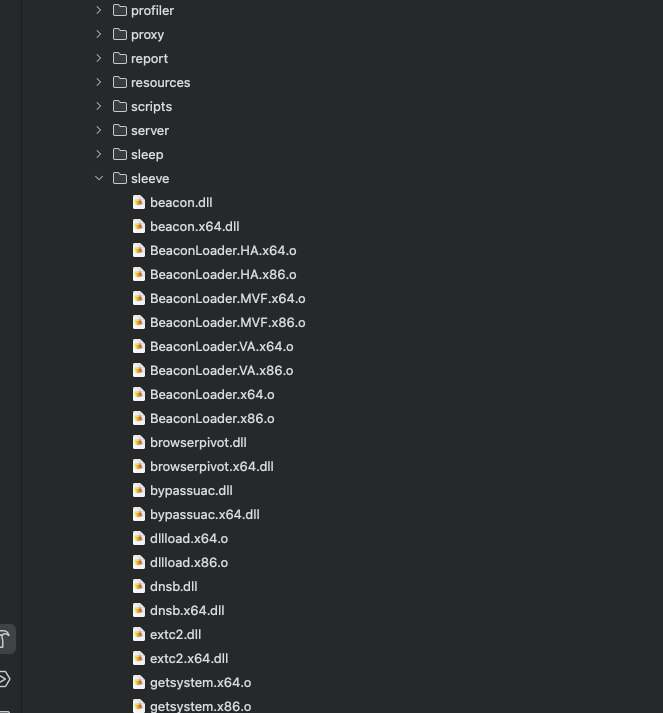Select the report folder label
Viewport: 663px width, 713px height.
[x=149, y=58]
